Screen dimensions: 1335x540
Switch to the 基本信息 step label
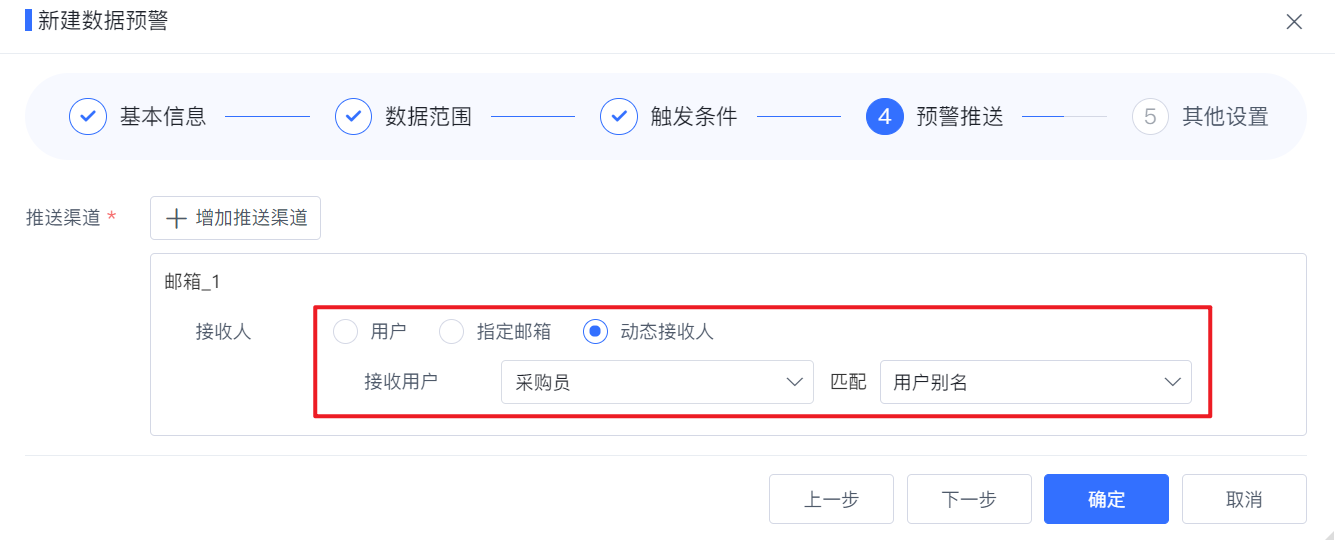tap(163, 116)
